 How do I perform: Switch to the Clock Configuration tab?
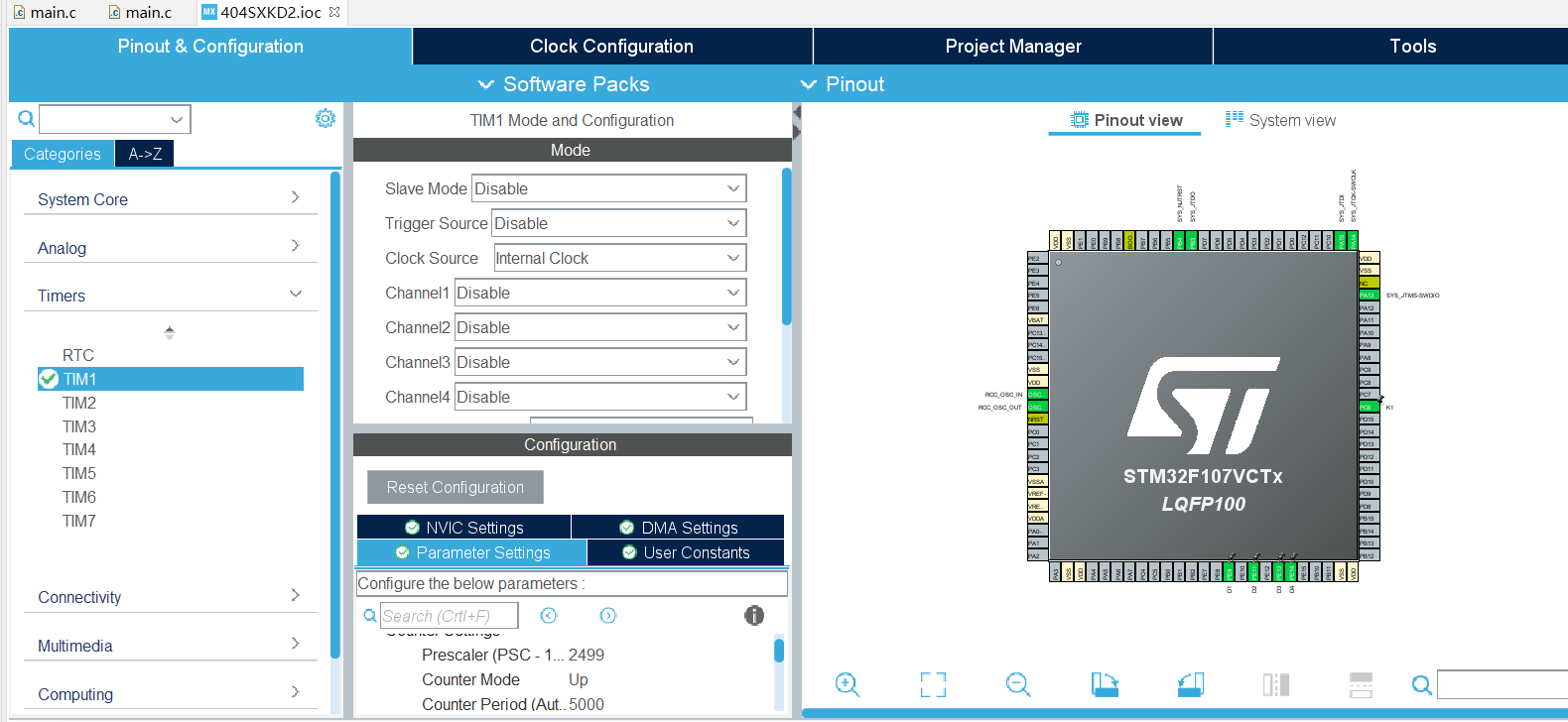(x=611, y=46)
